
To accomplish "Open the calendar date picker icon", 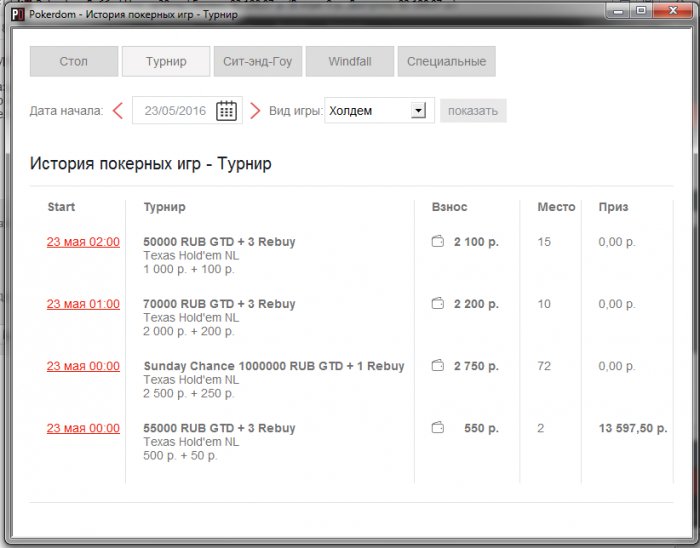I will (226, 110).
